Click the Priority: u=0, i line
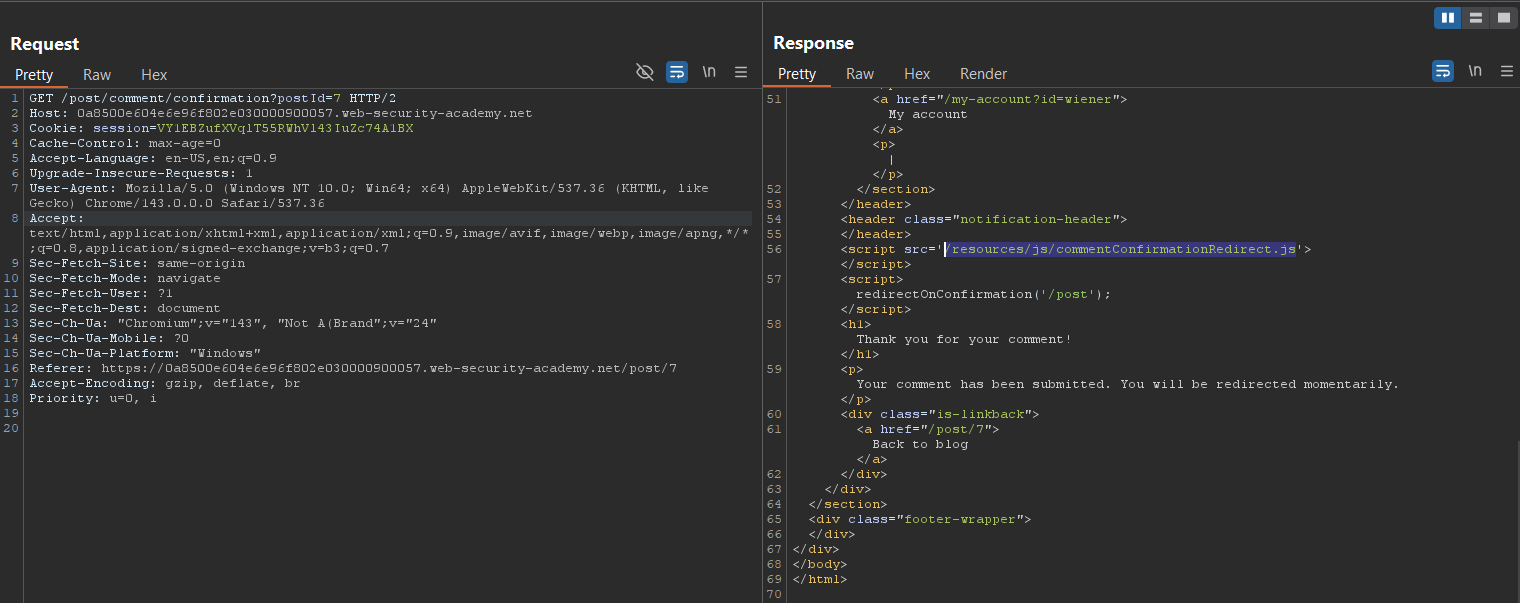Viewport: 1520px width, 603px height. pyautogui.click(x=93, y=399)
